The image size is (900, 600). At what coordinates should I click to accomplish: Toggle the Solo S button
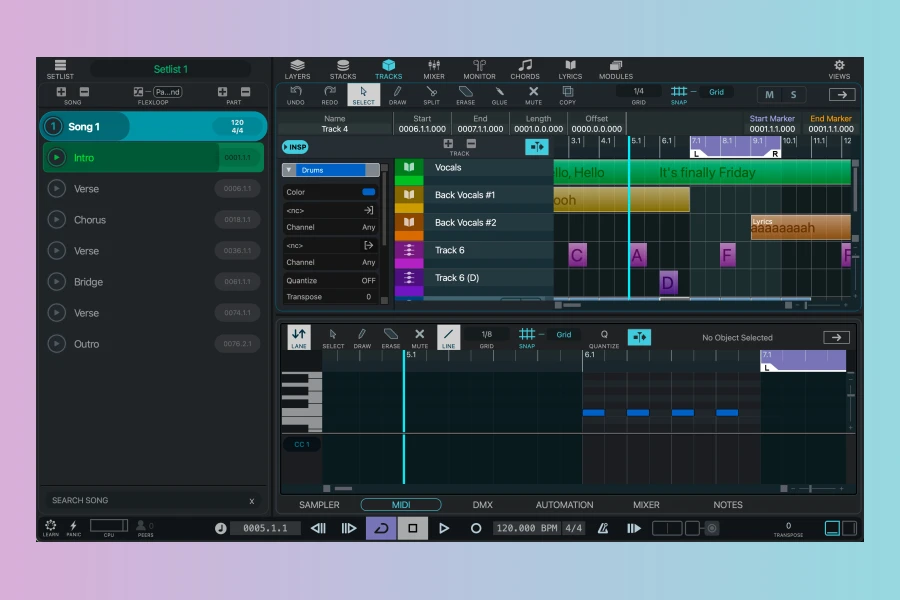pos(793,95)
